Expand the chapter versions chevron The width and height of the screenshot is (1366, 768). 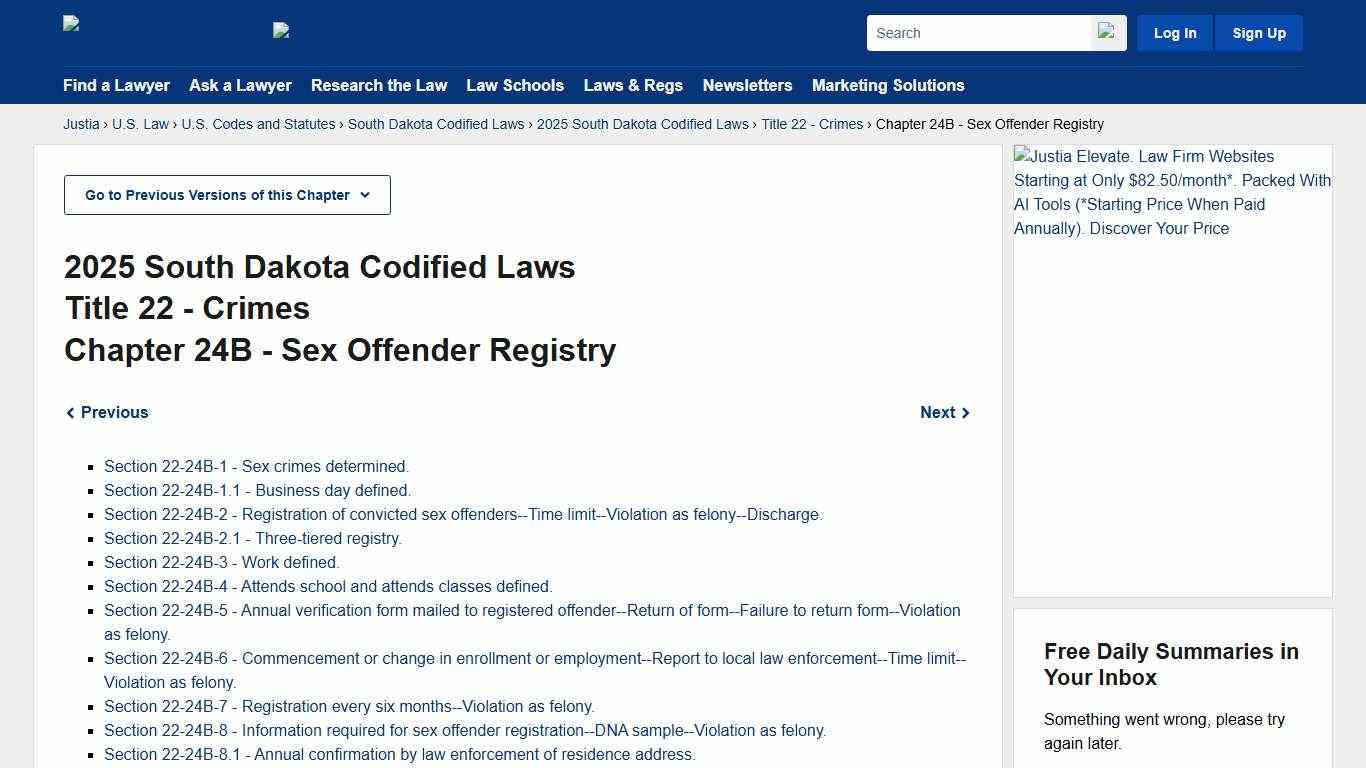pos(366,196)
